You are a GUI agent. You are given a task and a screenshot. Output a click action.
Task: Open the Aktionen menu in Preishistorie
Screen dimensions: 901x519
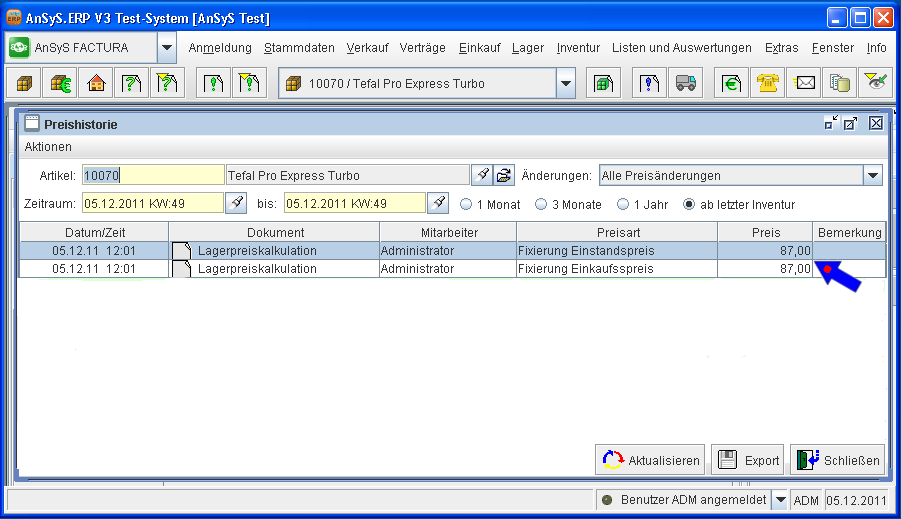[x=48, y=147]
